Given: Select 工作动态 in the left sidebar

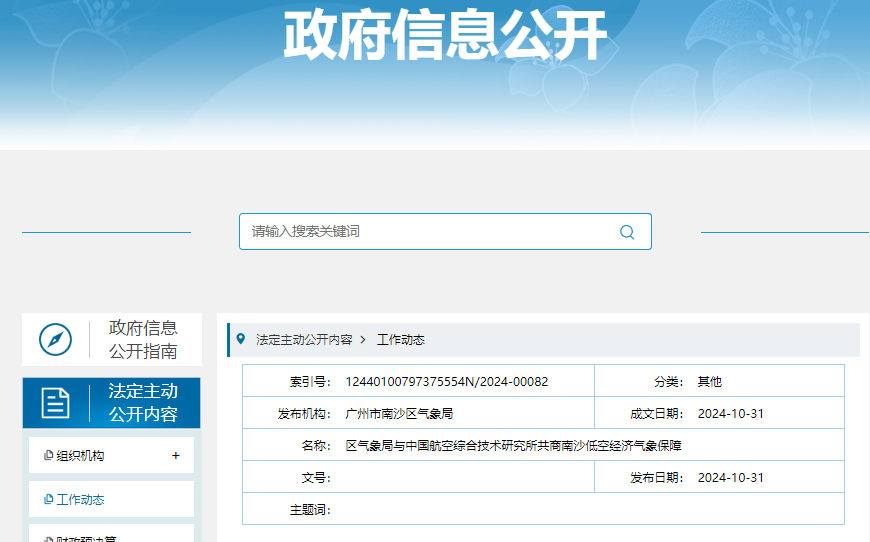Looking at the screenshot, I should click(80, 500).
